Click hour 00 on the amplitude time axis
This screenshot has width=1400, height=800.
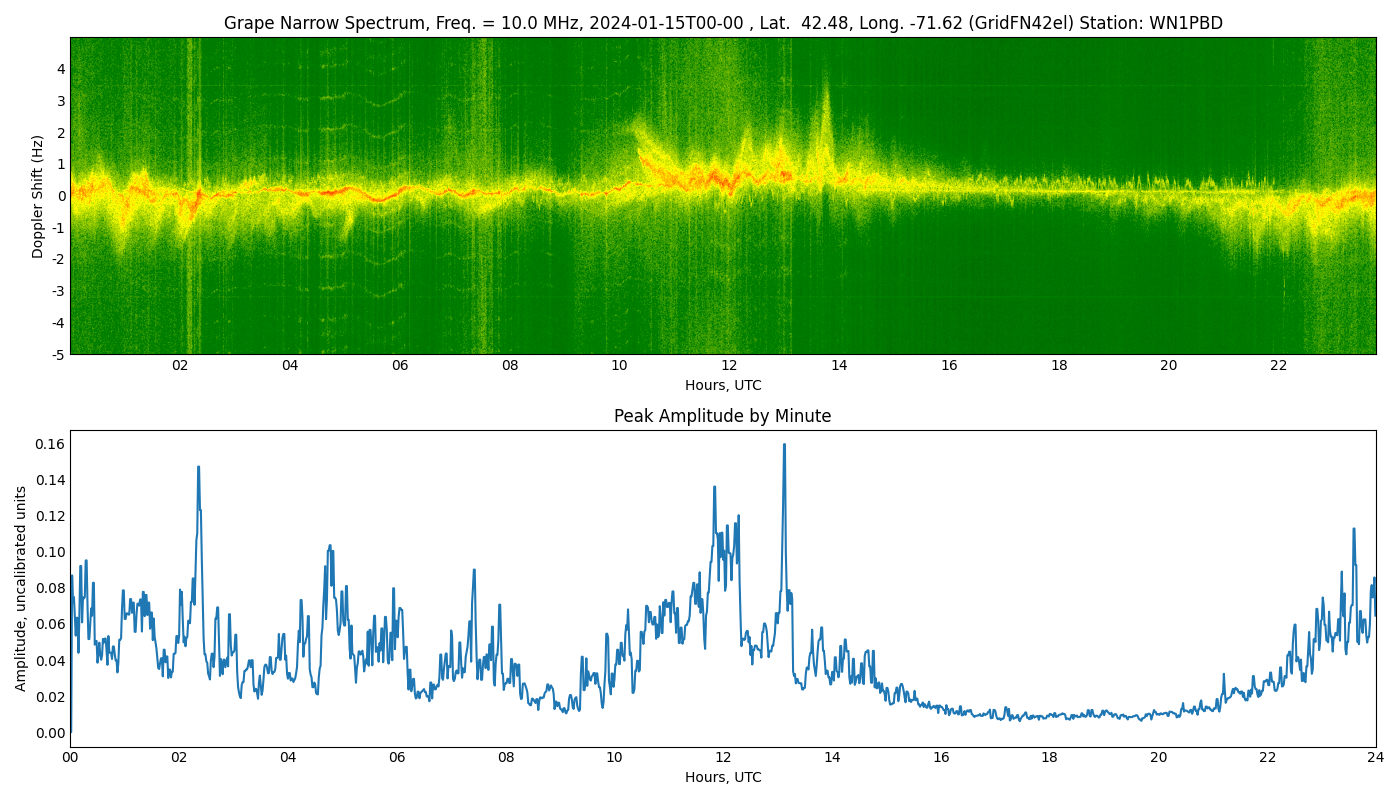[70, 758]
